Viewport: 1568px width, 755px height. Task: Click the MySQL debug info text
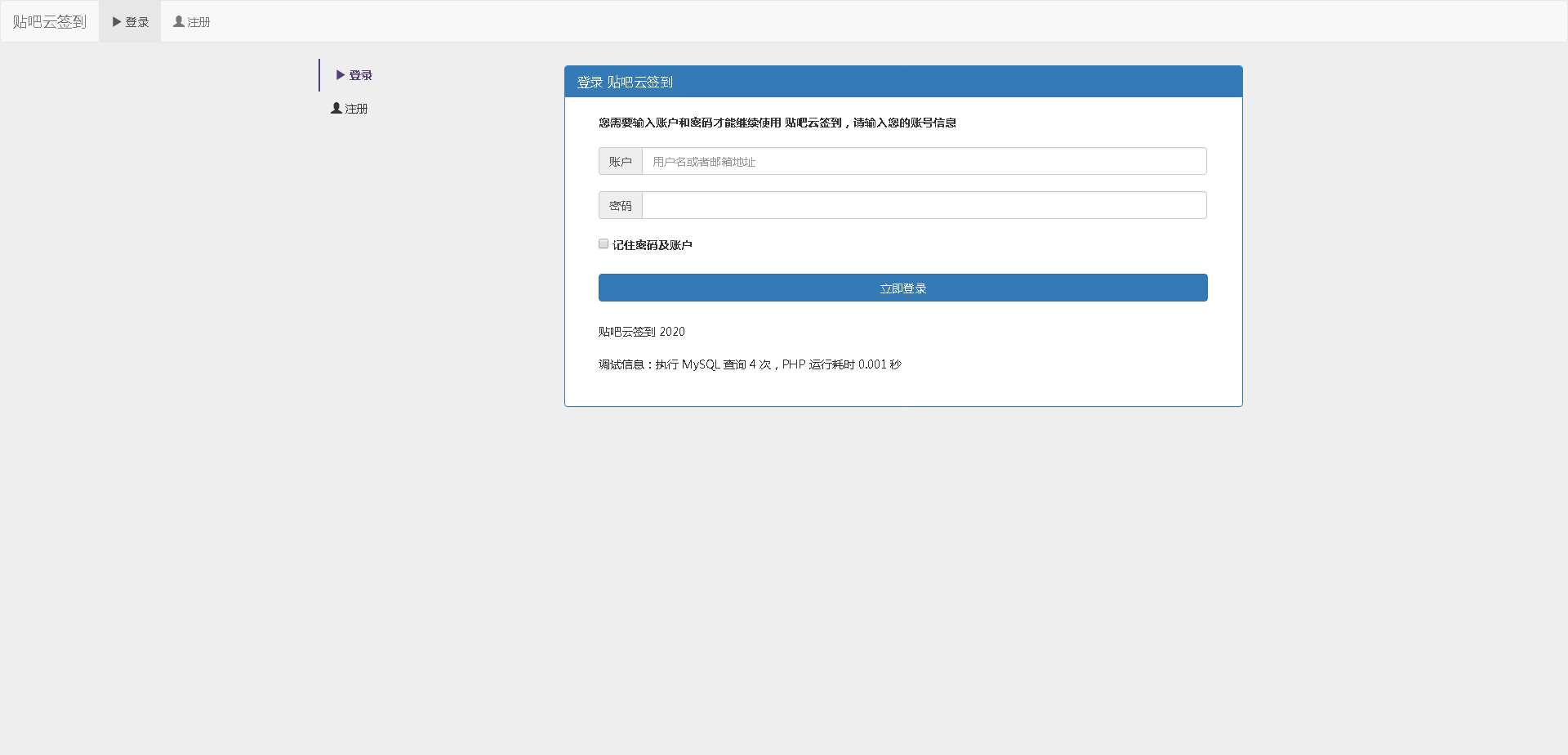pyautogui.click(x=748, y=364)
